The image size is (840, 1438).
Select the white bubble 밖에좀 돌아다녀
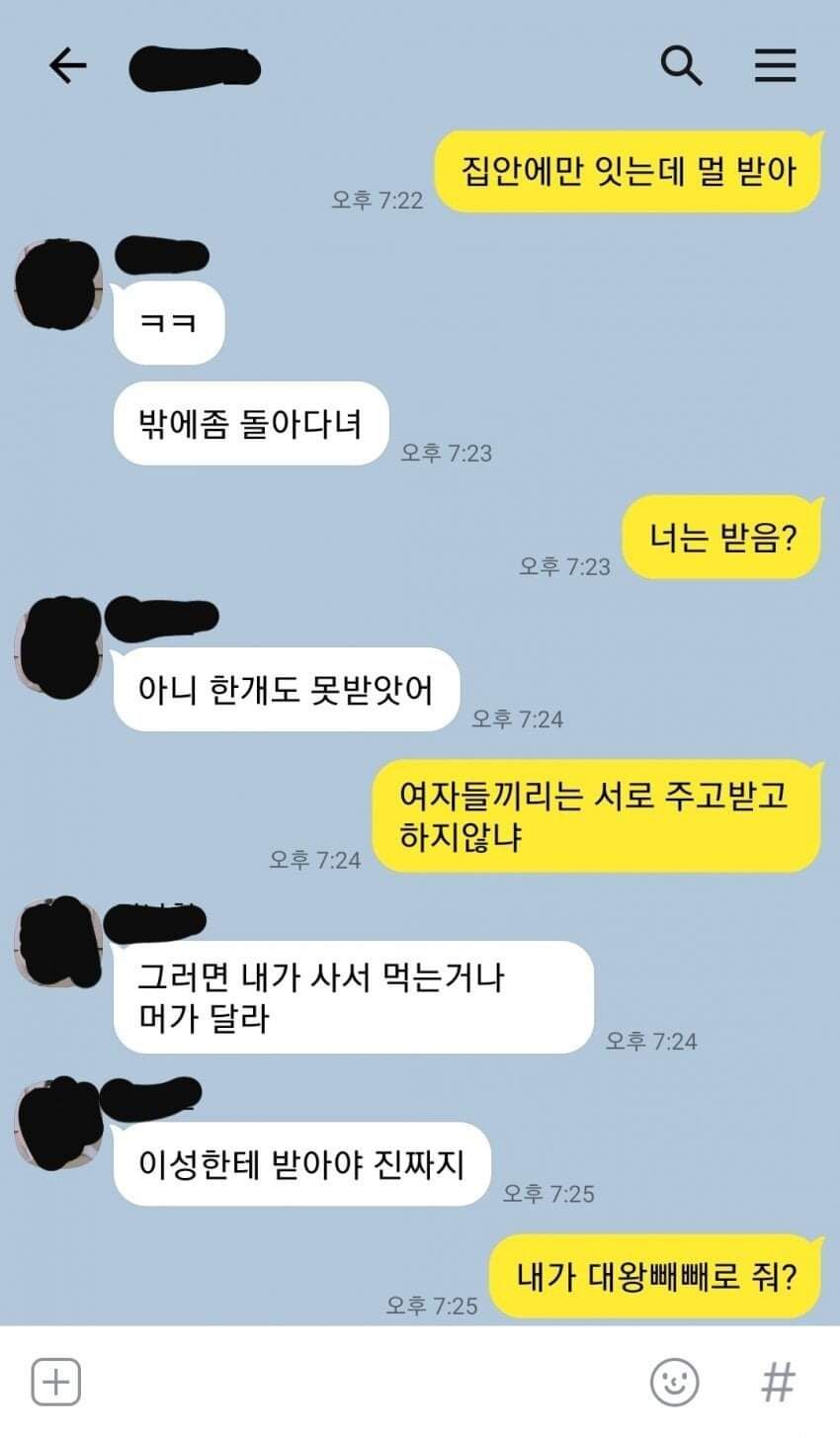pos(251,423)
